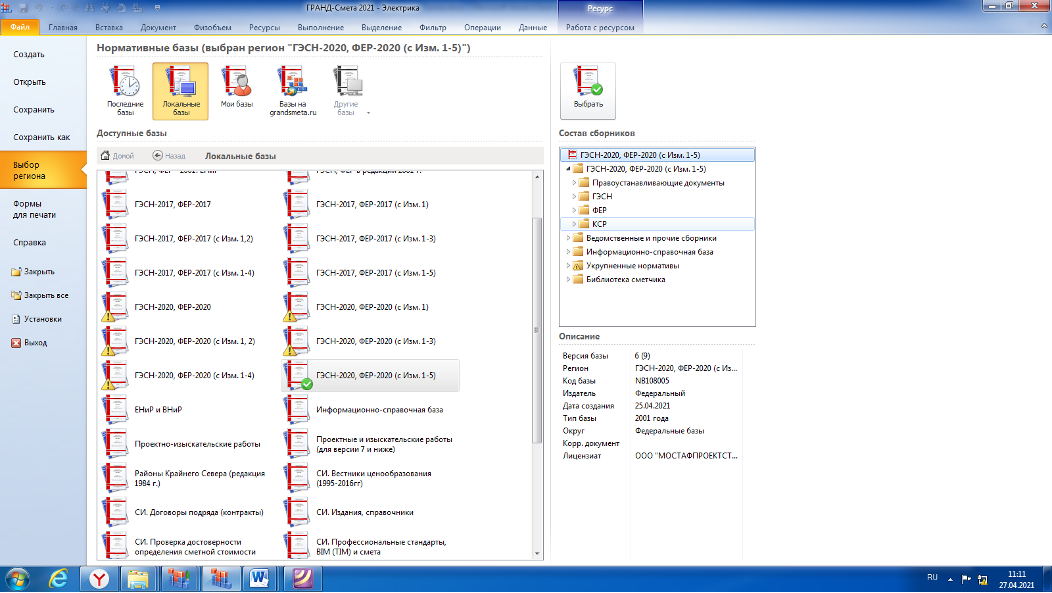Expand Ведомственные и прочие сборники
This screenshot has height=593, width=1052.
click(x=568, y=238)
